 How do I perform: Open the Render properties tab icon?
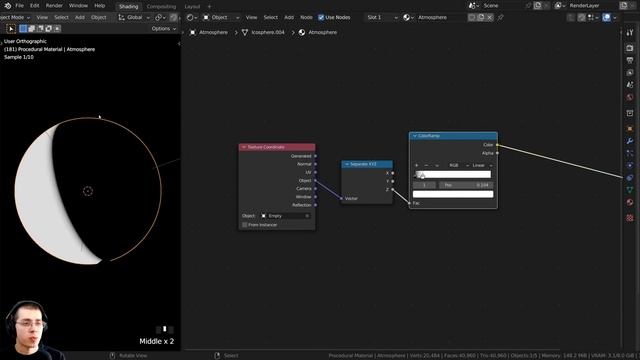coord(630,48)
